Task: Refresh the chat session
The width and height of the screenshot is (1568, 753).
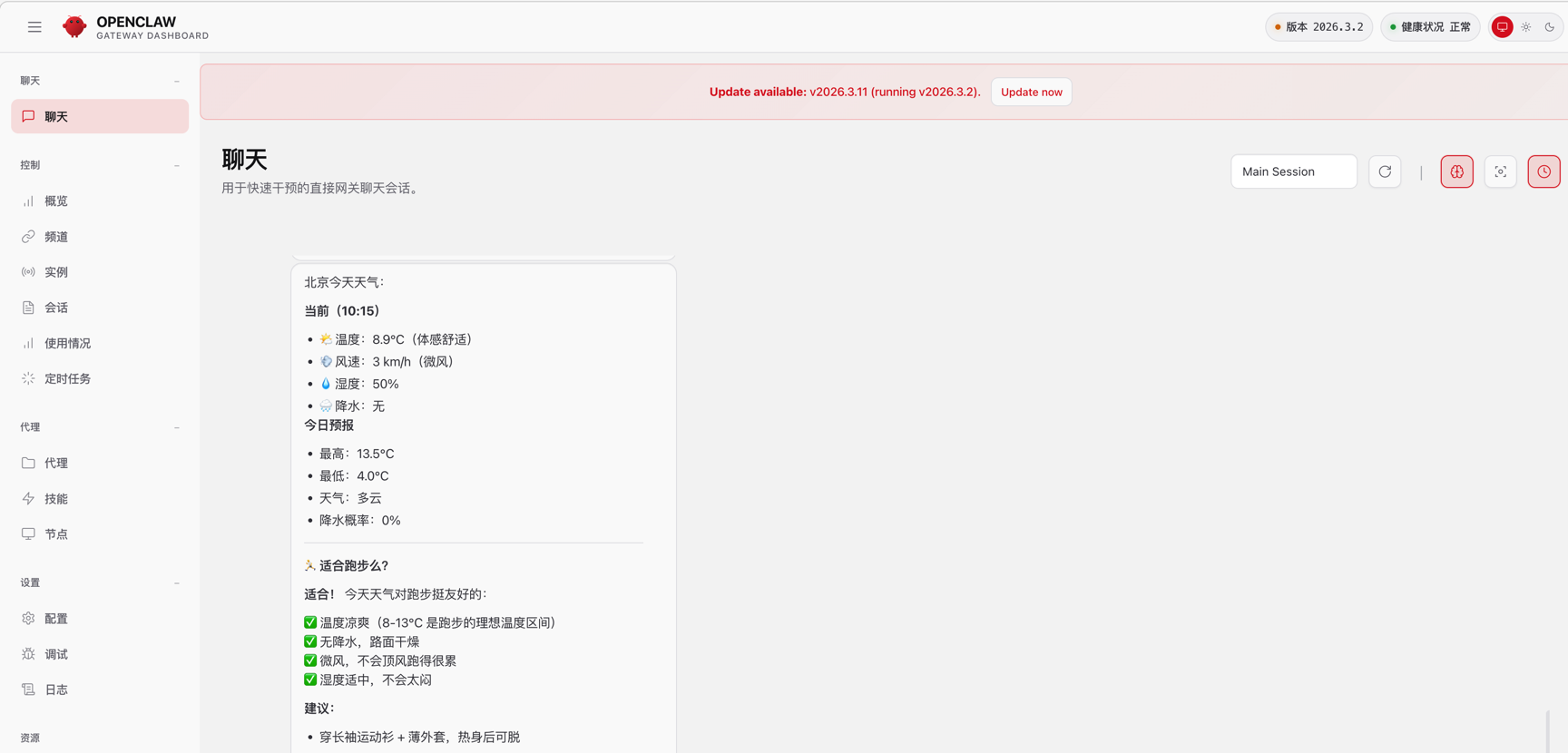Action: [x=1385, y=171]
